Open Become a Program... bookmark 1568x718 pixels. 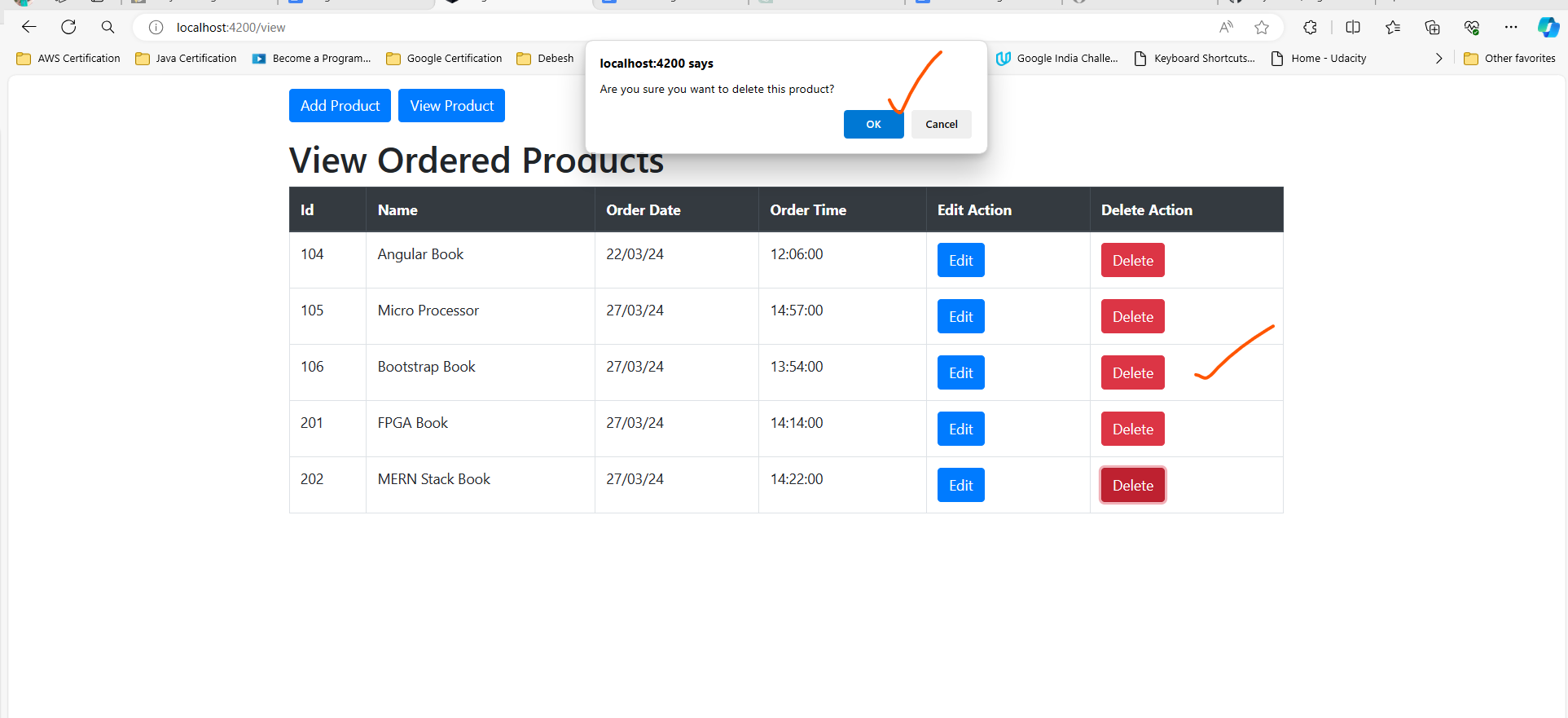[311, 59]
